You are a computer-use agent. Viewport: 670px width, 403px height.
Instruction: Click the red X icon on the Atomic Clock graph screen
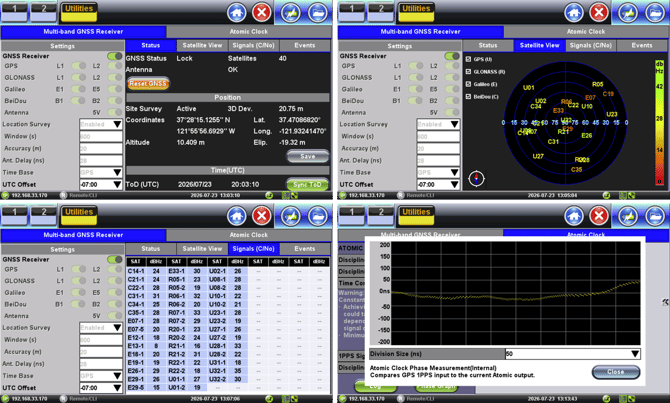pyautogui.click(x=599, y=216)
